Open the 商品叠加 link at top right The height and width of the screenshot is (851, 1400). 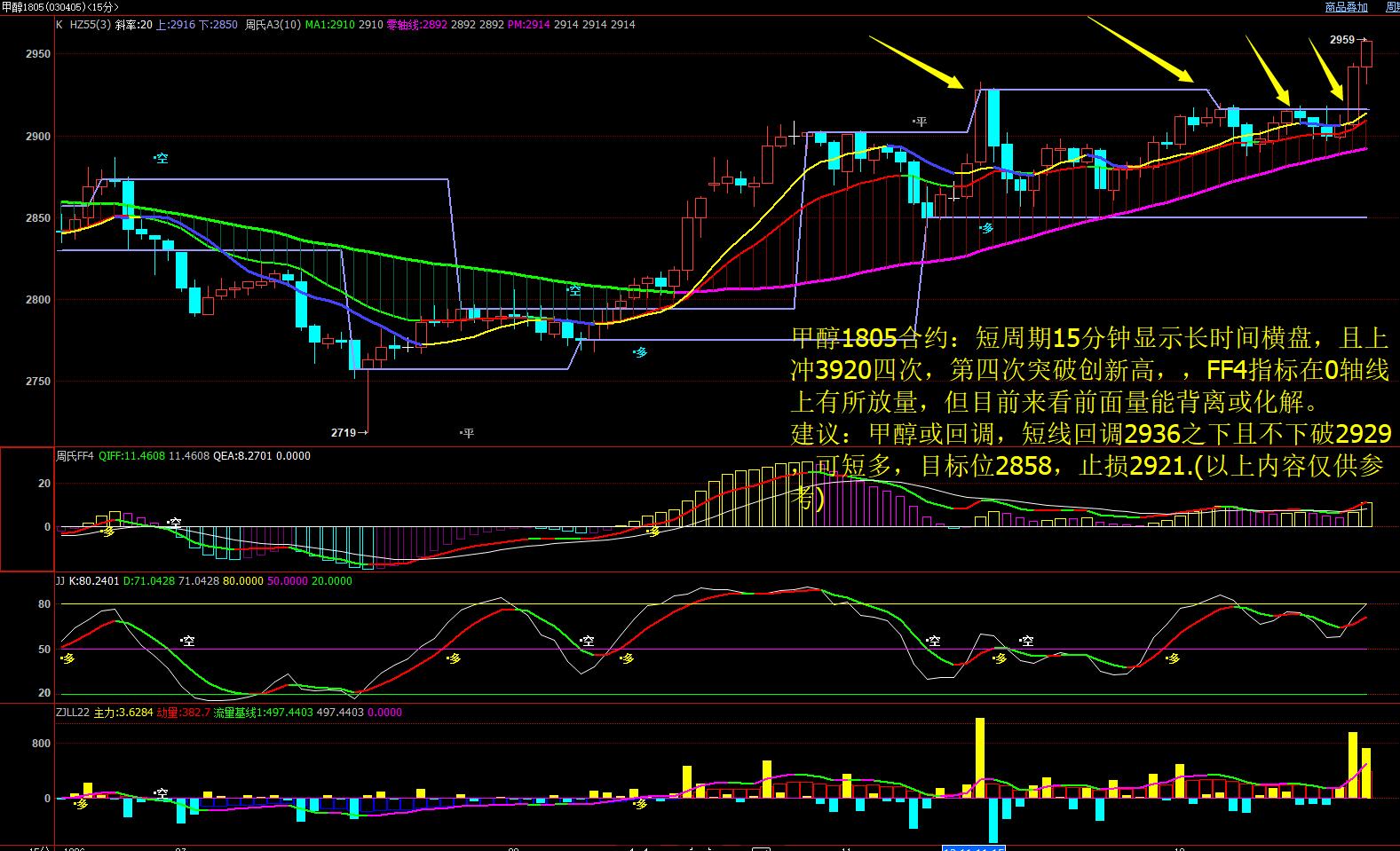[x=1346, y=7]
